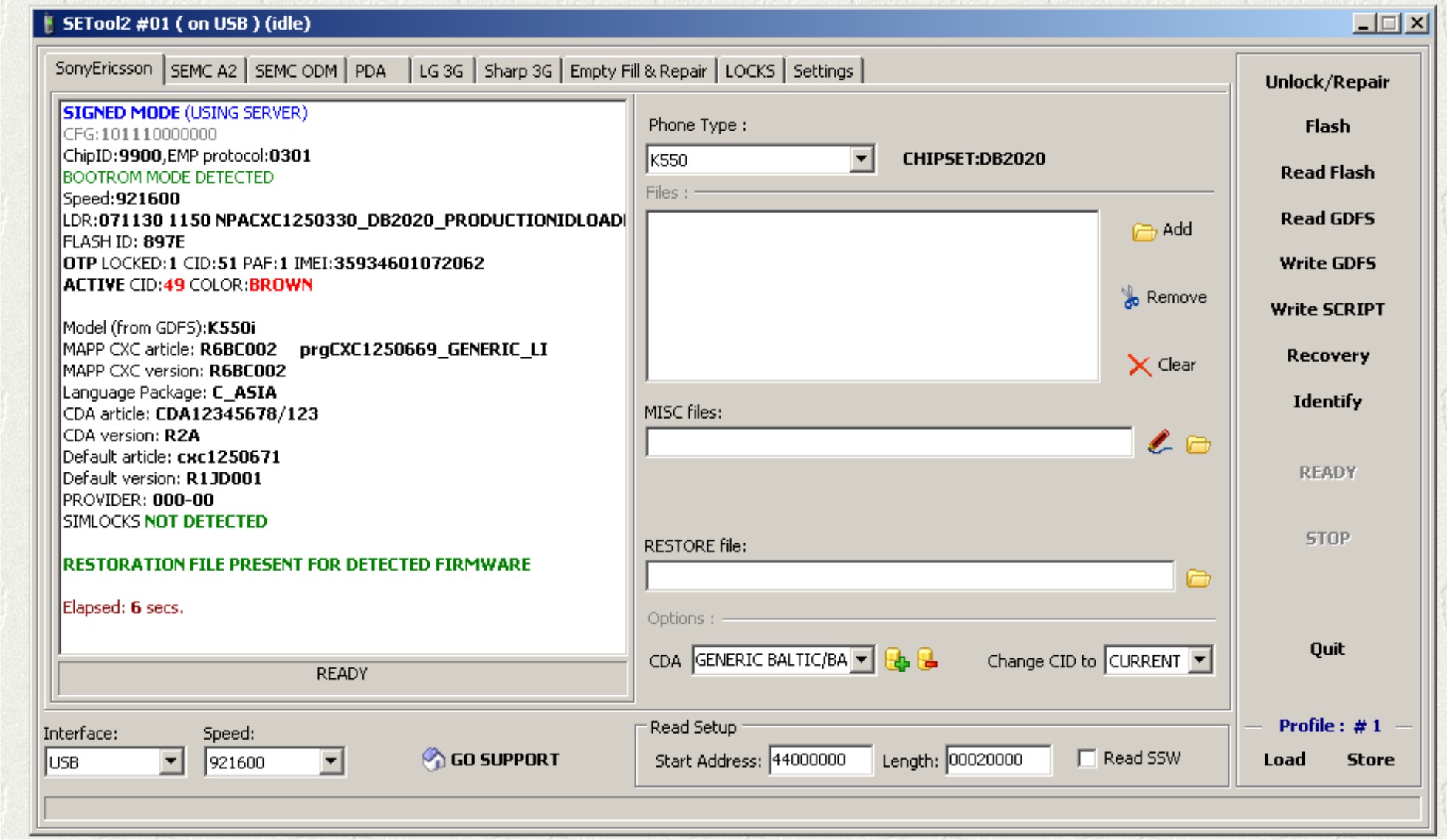Open the Interface USB dropdown
1447x840 pixels.
(x=171, y=761)
